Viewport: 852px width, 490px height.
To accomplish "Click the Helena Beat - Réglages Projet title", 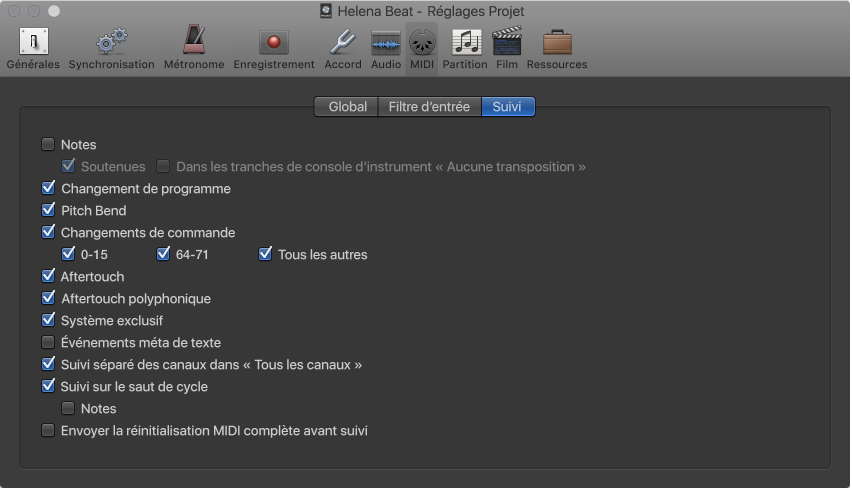I will click(x=431, y=11).
